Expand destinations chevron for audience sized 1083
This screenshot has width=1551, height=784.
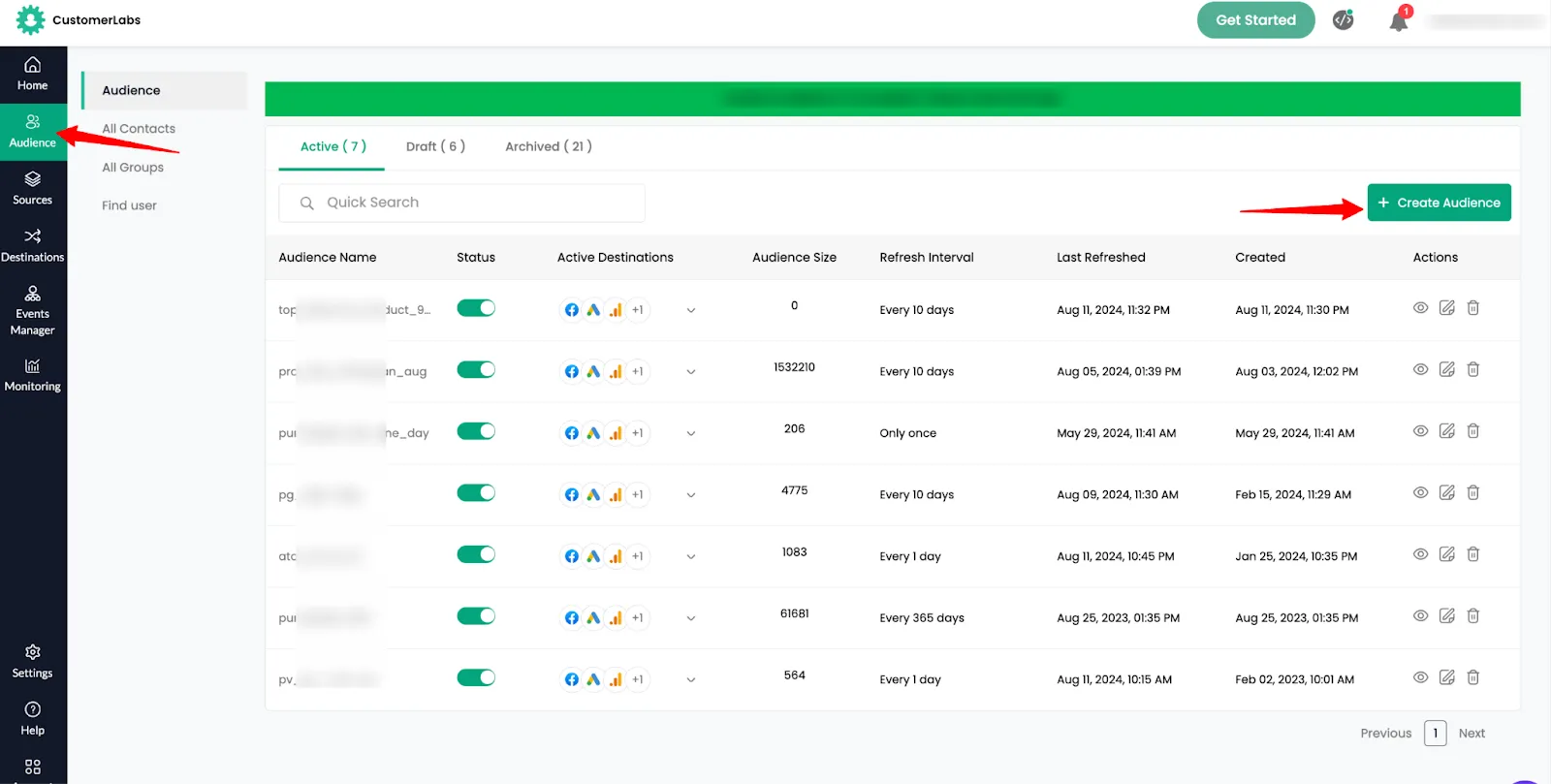(x=691, y=557)
